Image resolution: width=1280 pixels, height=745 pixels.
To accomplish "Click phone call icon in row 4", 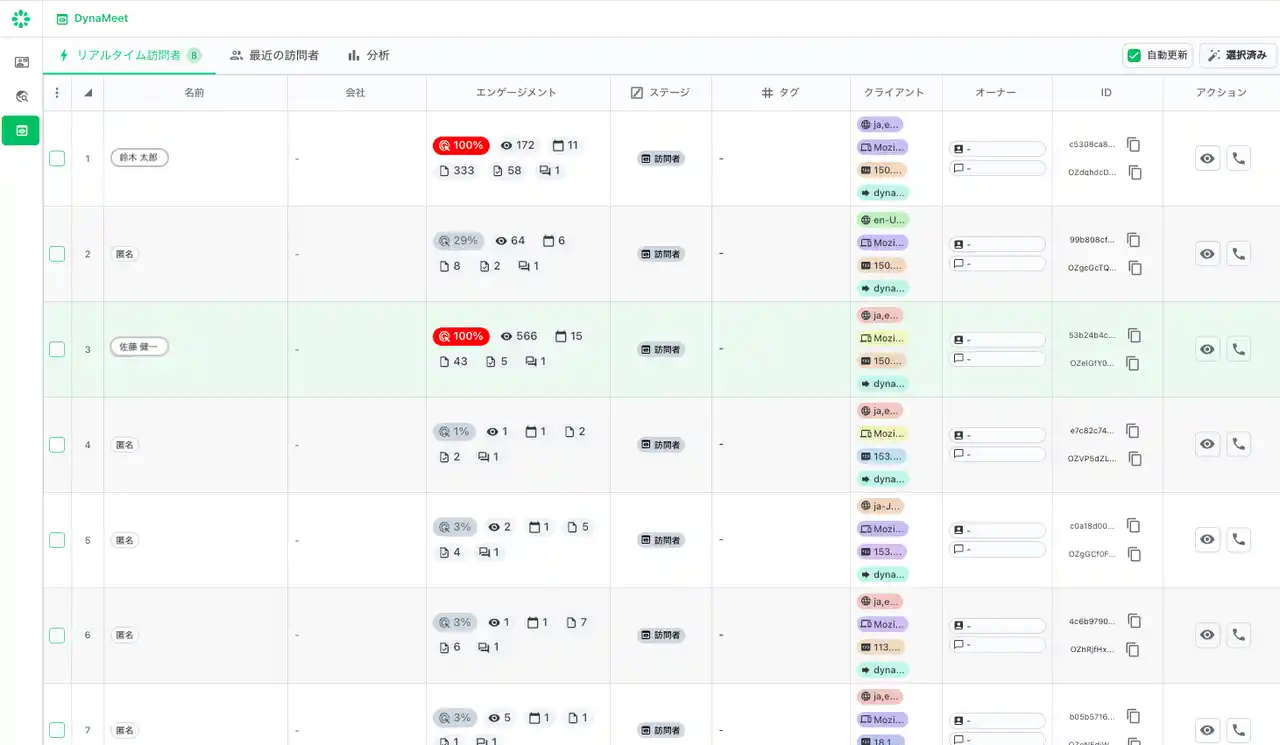I will click(1238, 444).
